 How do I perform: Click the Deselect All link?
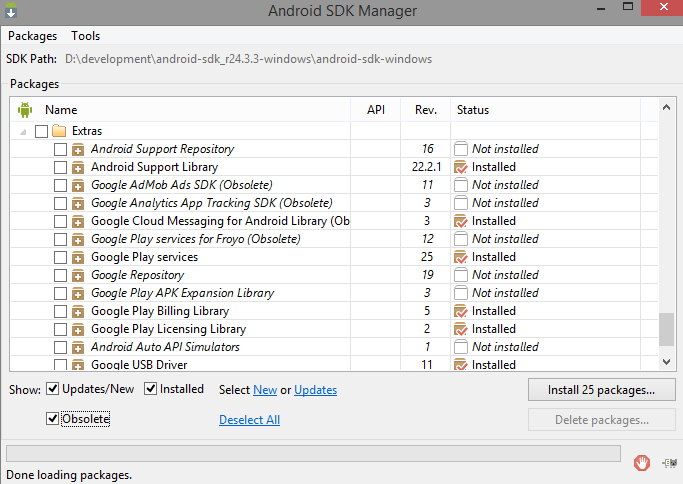click(249, 420)
